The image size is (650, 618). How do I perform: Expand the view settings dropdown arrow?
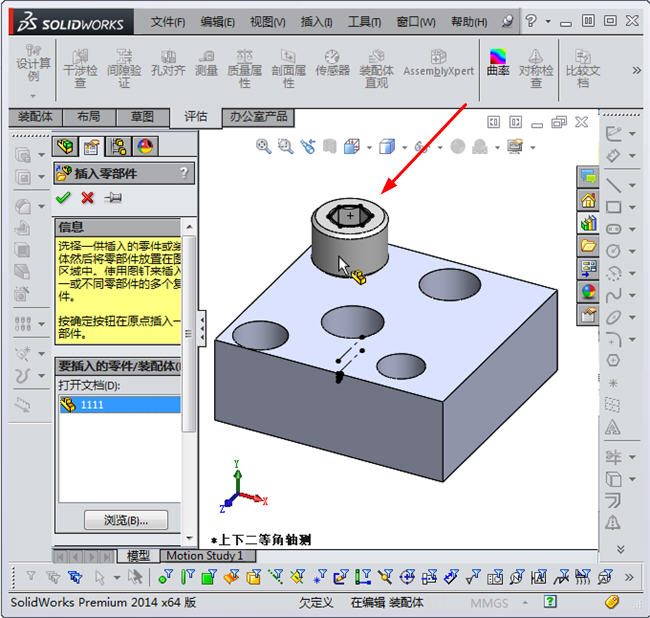[x=533, y=148]
